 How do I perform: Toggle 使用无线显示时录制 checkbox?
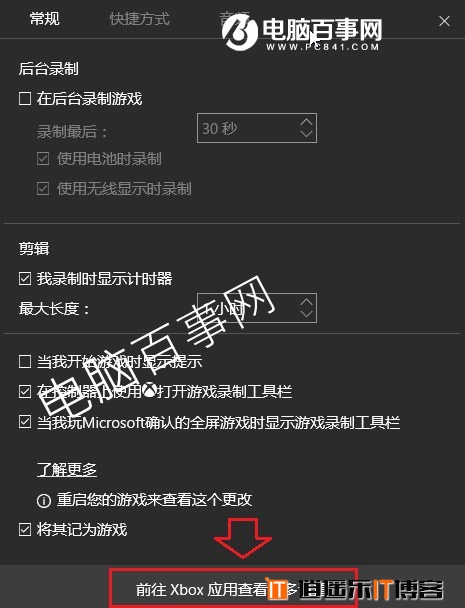(x=43, y=189)
